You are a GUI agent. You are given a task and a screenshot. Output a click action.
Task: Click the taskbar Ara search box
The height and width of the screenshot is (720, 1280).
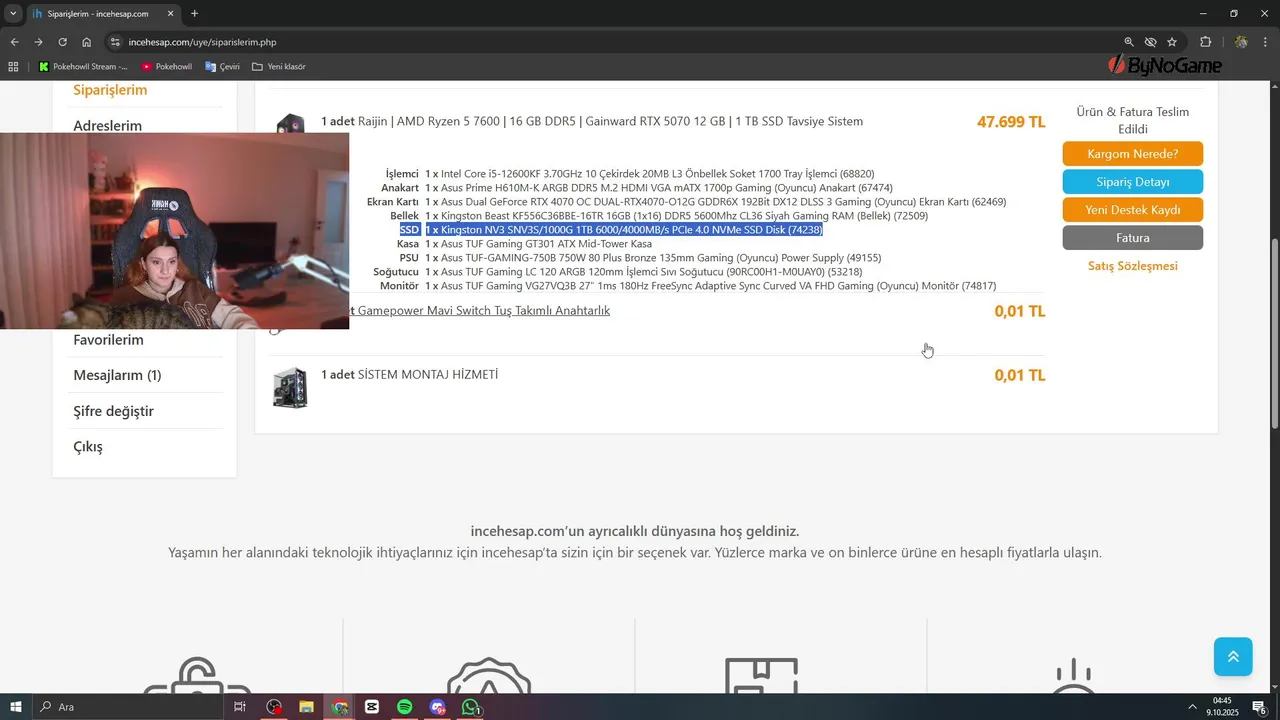click(130, 707)
